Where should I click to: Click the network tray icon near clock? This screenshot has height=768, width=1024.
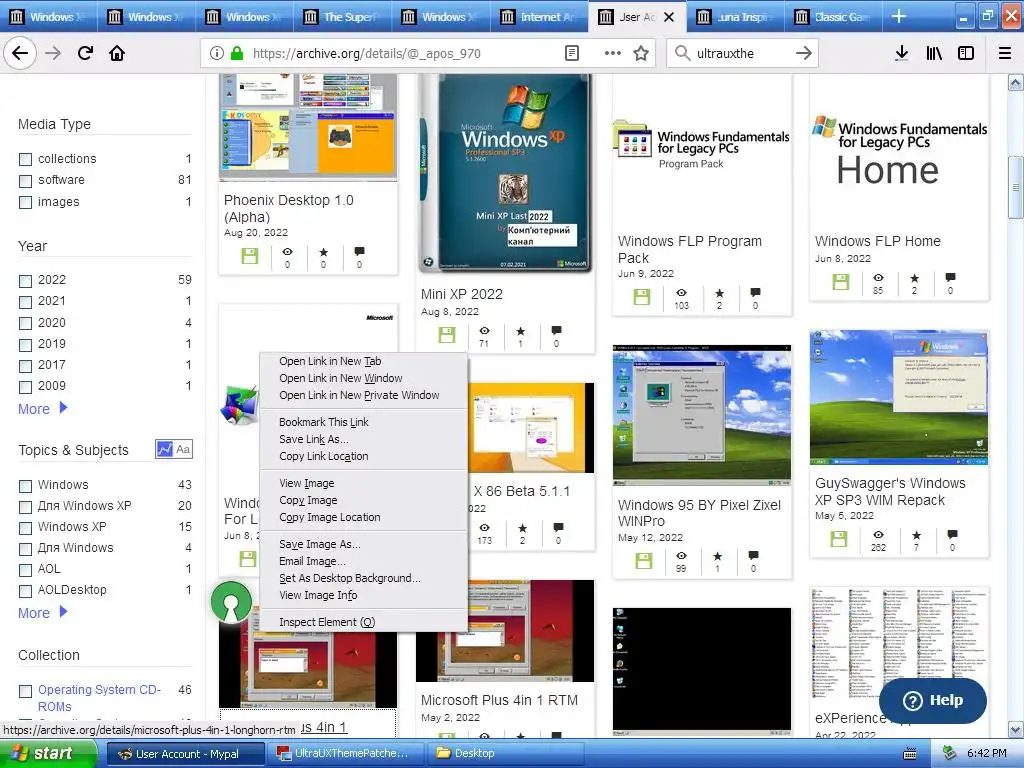coord(949,754)
